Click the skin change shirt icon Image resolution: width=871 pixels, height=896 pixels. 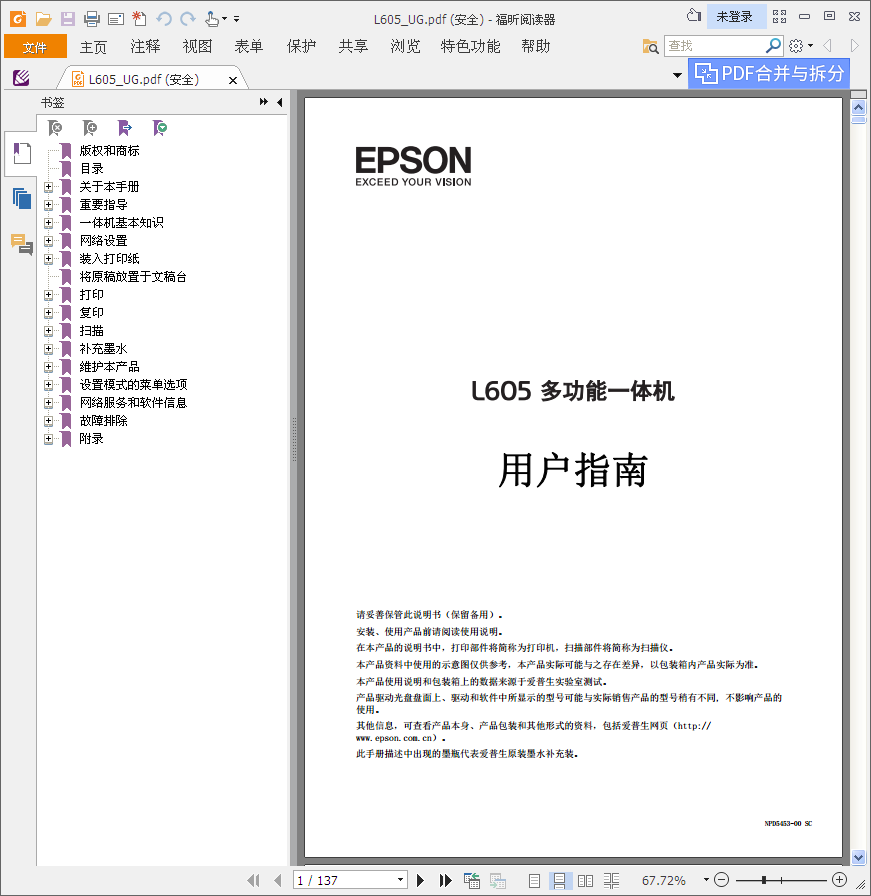[x=694, y=15]
